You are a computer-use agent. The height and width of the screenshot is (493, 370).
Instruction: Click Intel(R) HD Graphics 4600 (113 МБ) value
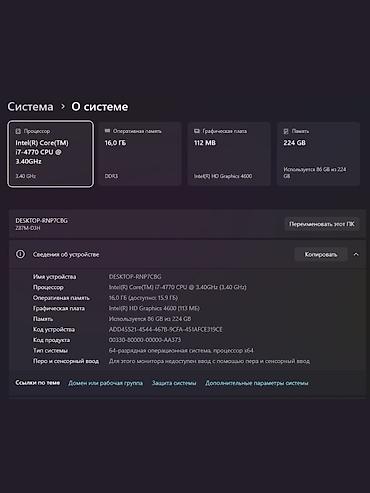point(154,308)
